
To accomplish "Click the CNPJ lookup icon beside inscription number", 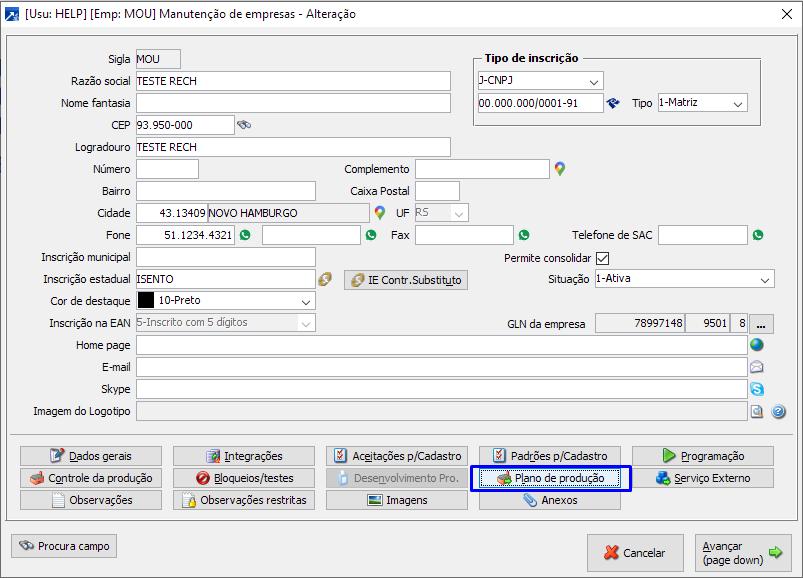I will click(x=614, y=103).
